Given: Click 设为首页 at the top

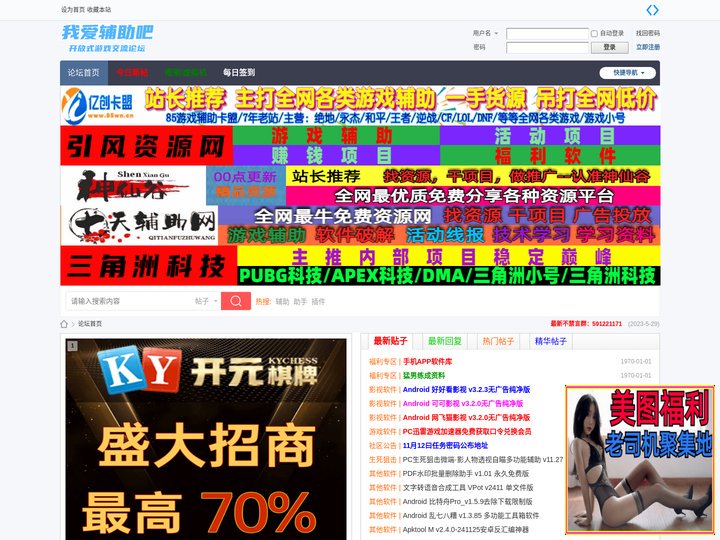Looking at the screenshot, I should [73, 10].
